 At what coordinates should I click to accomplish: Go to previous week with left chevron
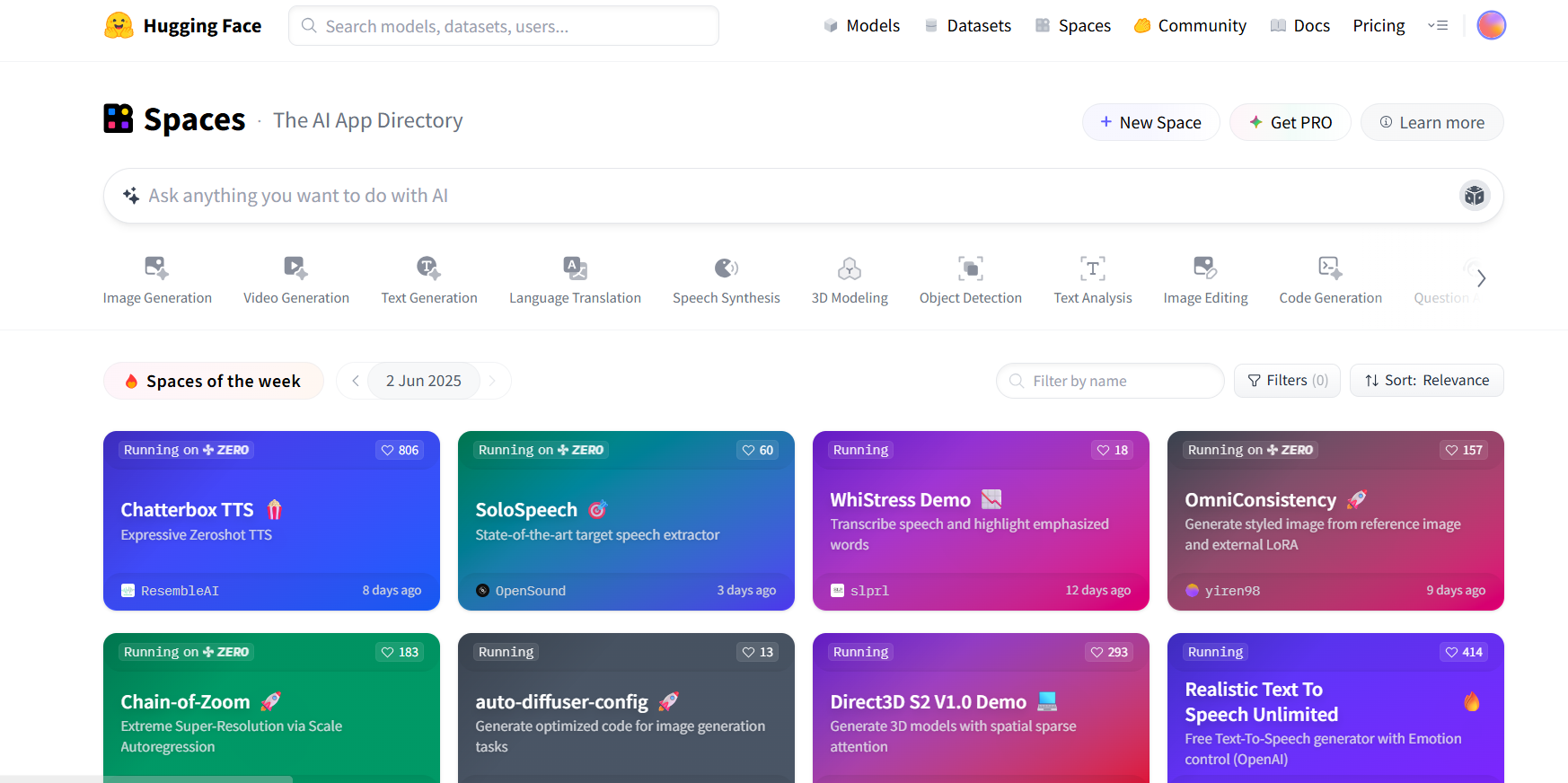tap(355, 381)
